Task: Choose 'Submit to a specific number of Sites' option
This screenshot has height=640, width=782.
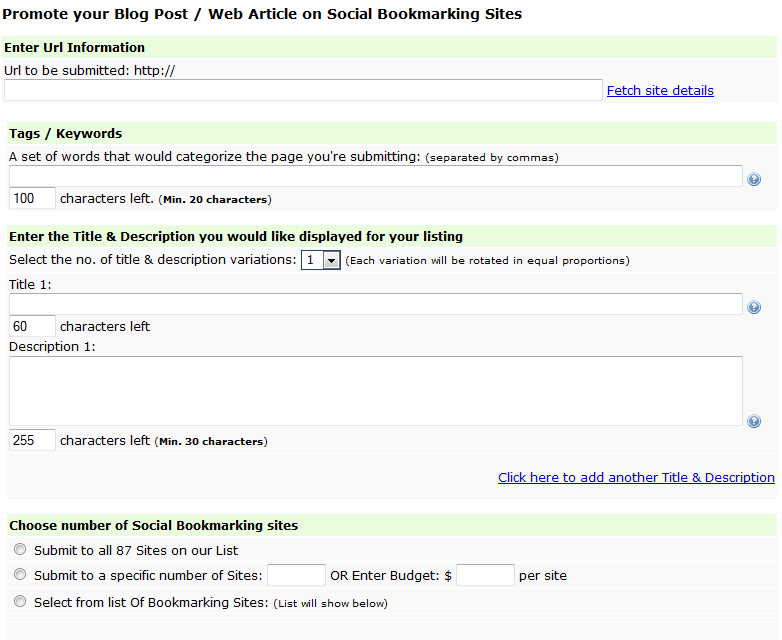Action: tap(20, 574)
